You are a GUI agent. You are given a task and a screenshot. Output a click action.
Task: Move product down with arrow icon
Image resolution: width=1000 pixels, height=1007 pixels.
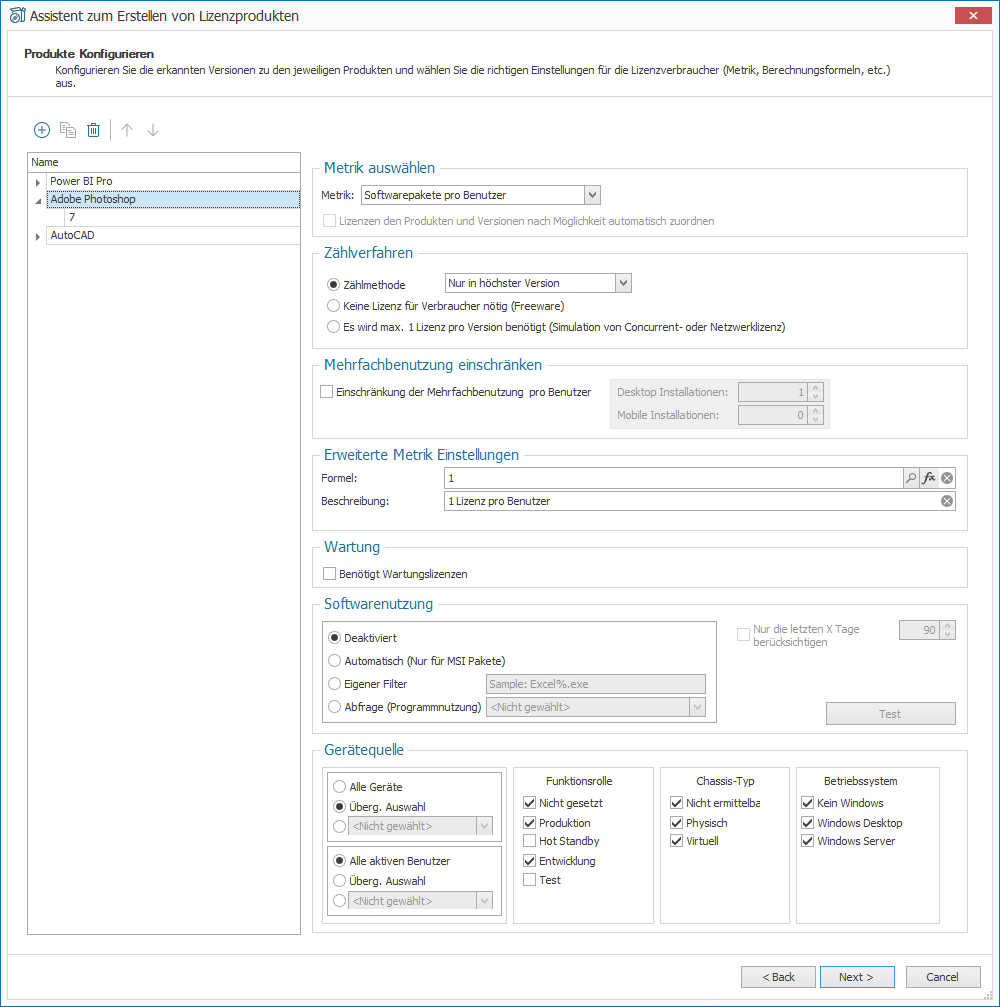point(153,130)
